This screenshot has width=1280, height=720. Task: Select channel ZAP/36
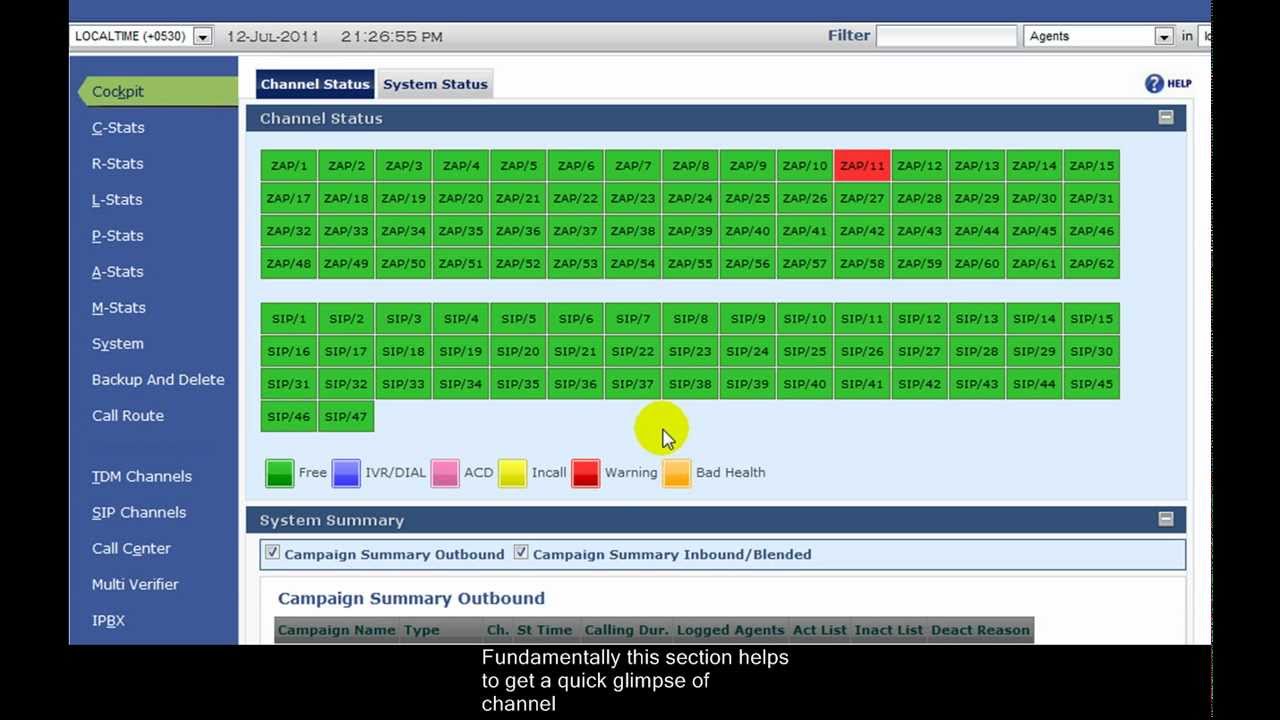pyautogui.click(x=518, y=231)
